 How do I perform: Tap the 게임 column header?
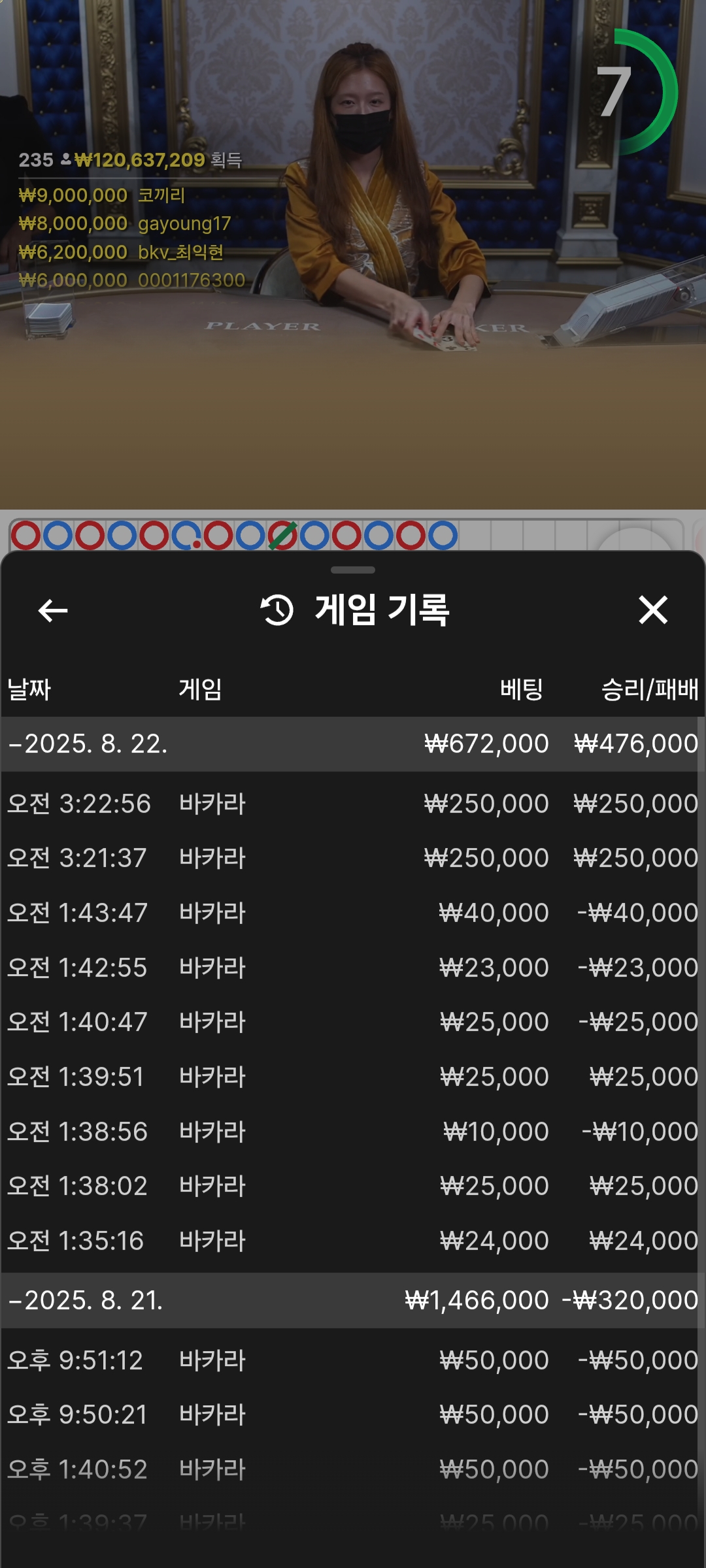[200, 689]
